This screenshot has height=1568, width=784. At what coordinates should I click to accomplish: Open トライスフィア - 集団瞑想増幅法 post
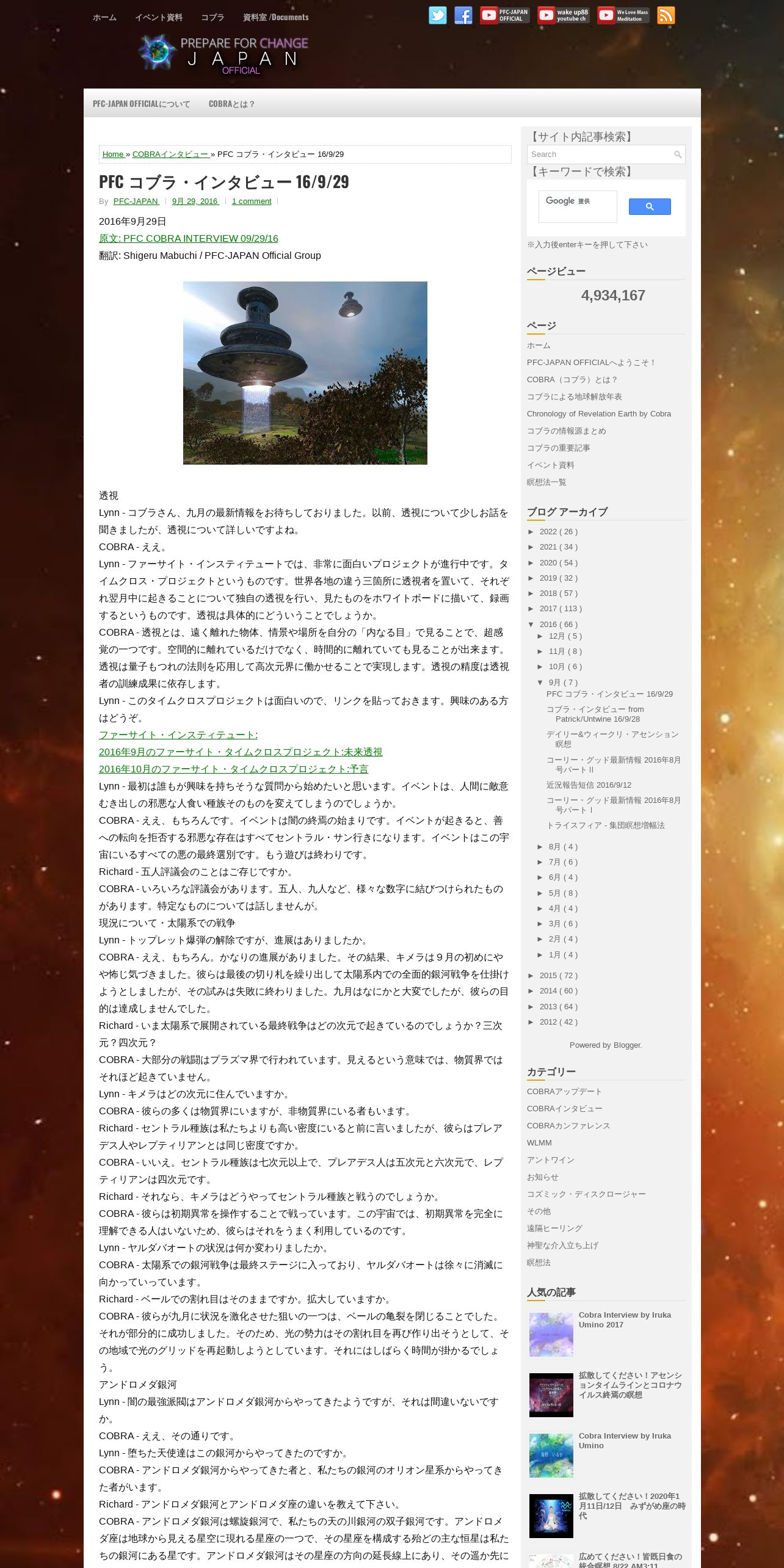(x=606, y=826)
